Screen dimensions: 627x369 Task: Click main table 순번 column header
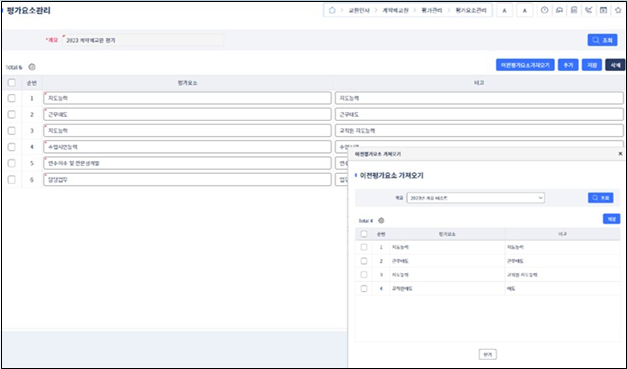click(x=32, y=83)
